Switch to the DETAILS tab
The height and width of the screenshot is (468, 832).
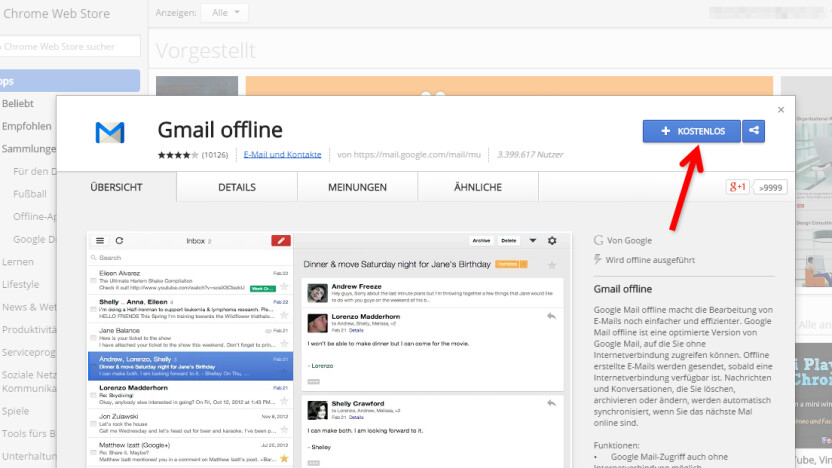(237, 187)
